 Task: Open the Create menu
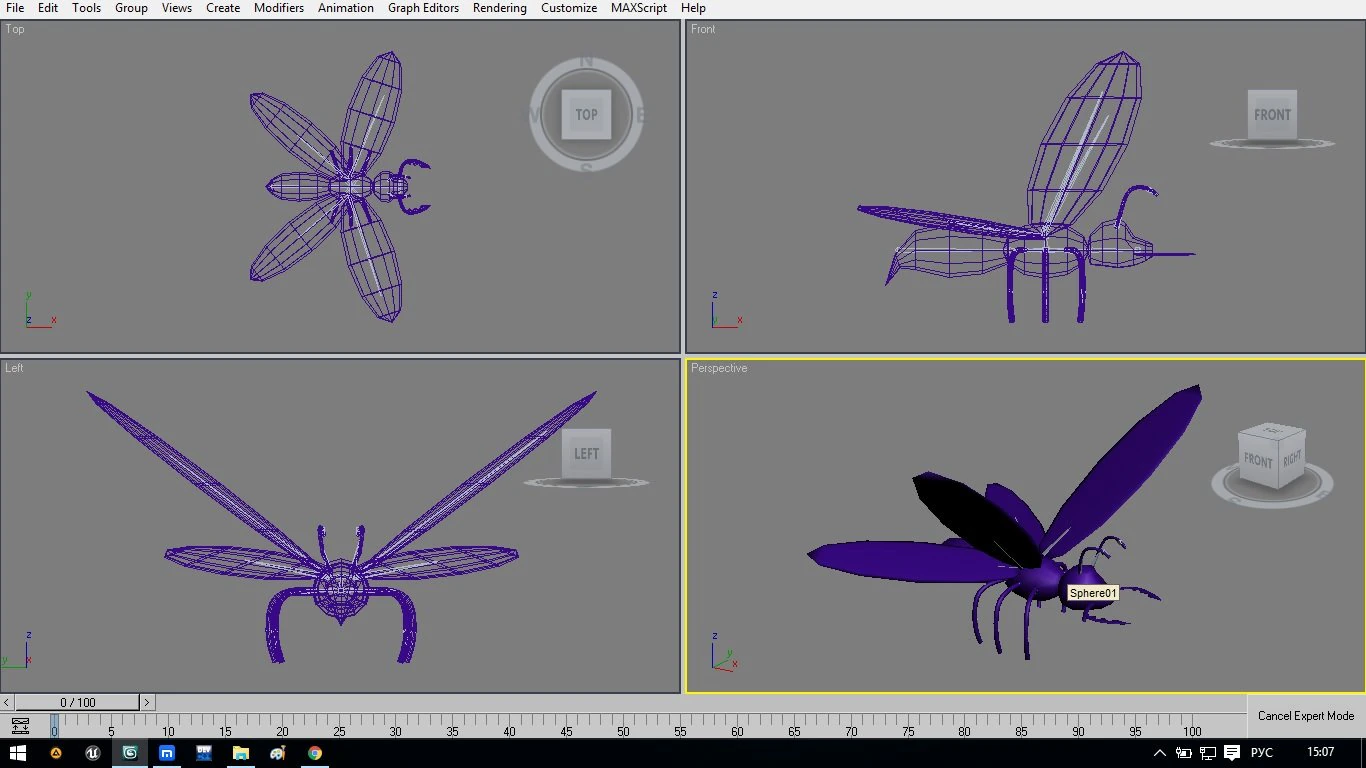pos(223,8)
